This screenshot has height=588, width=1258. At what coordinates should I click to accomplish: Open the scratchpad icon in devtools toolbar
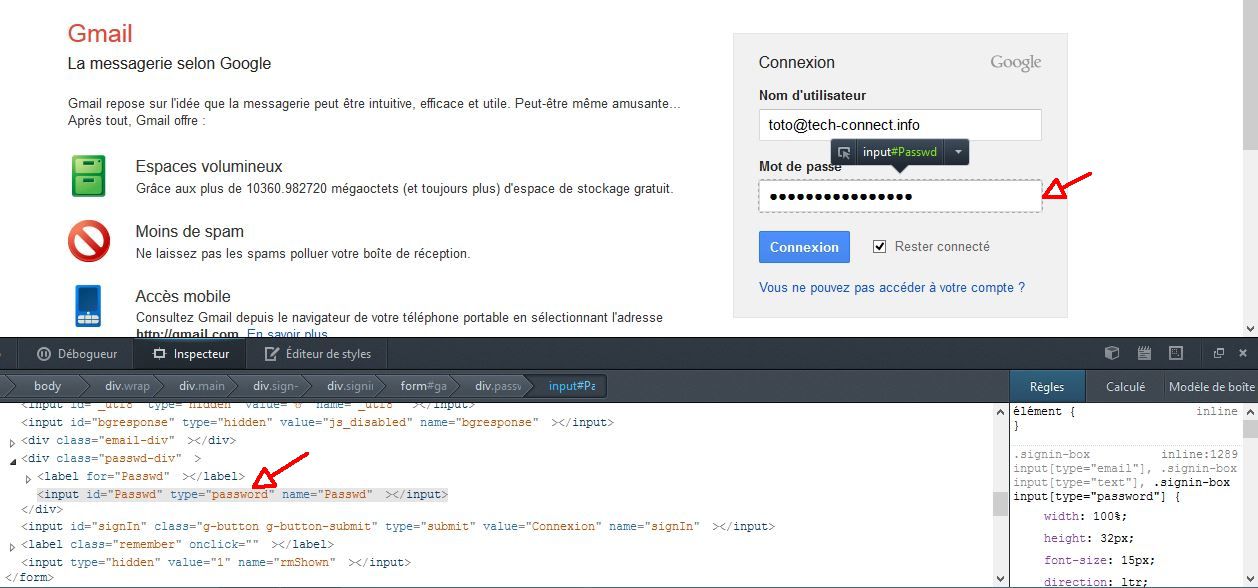(x=1143, y=353)
